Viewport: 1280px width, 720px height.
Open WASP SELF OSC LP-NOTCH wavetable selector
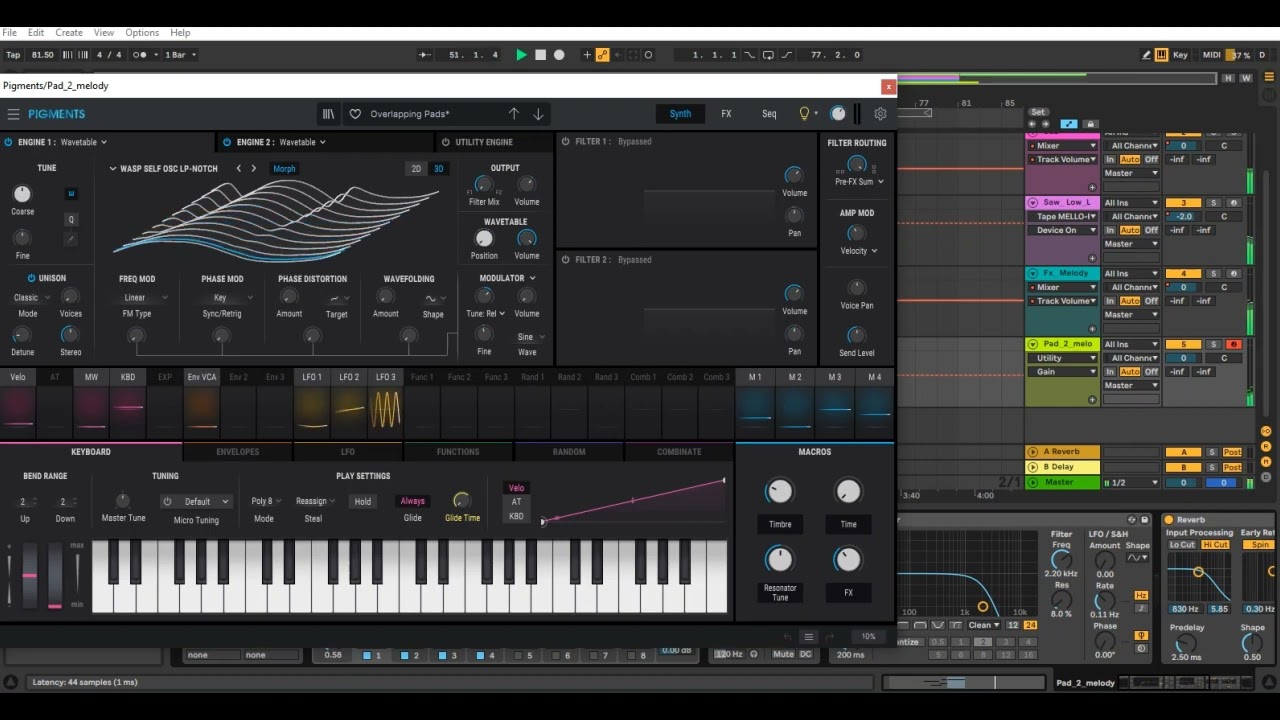pyautogui.click(x=163, y=169)
